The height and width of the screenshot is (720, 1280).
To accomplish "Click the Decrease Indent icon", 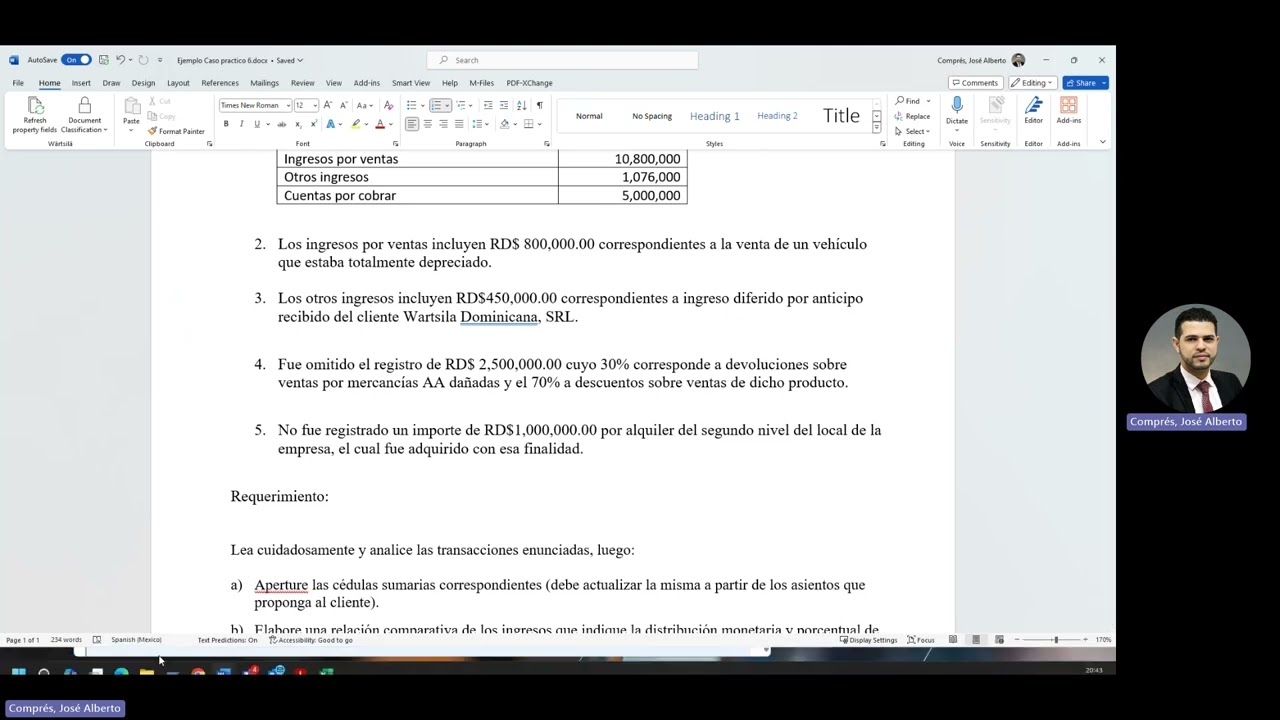I will coord(488,105).
